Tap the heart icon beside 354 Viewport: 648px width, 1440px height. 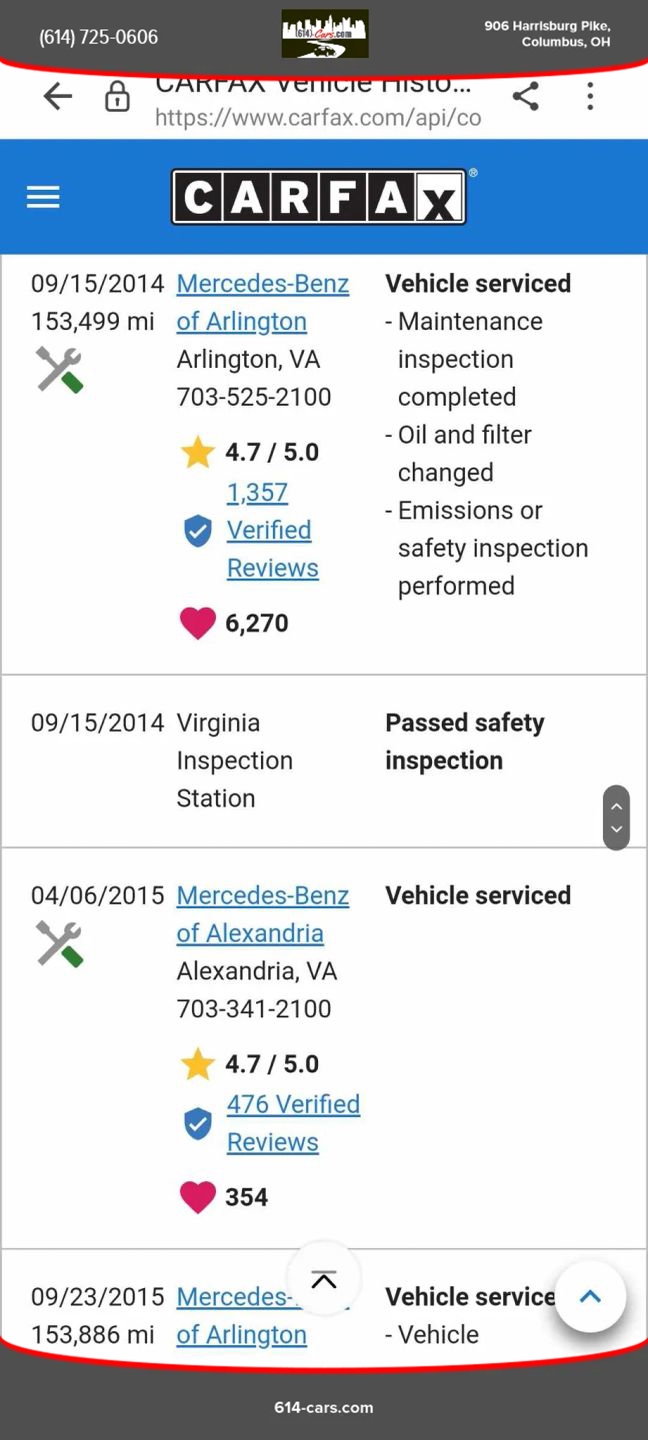point(197,1197)
